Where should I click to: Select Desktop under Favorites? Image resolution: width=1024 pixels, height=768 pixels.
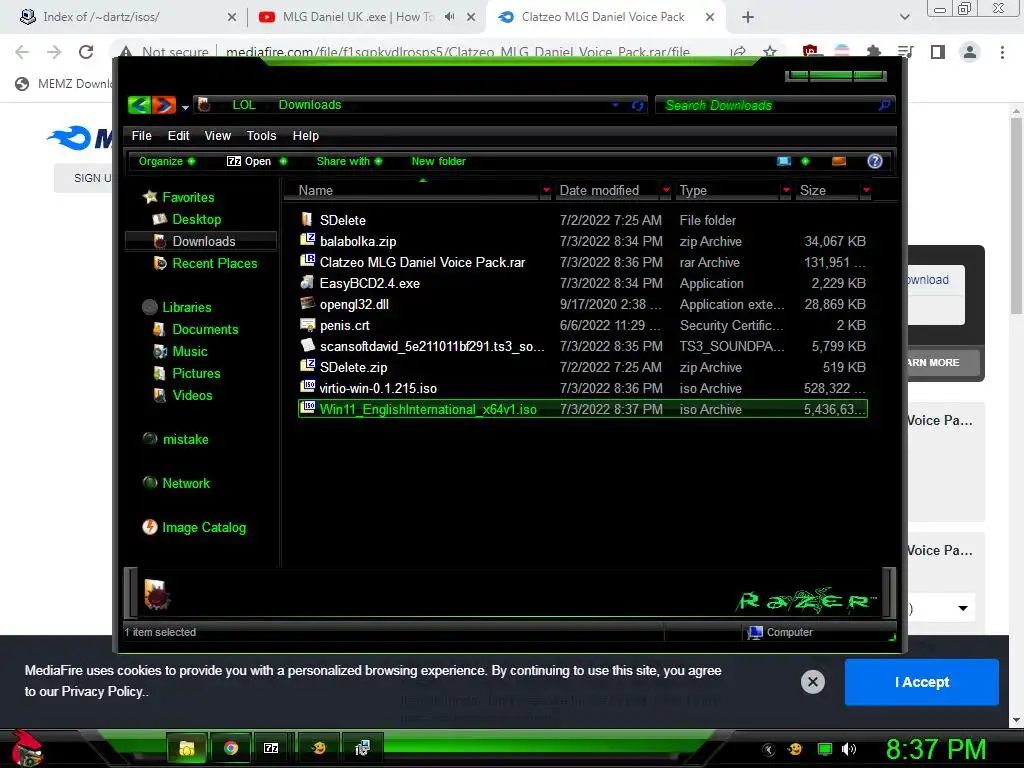pos(196,219)
